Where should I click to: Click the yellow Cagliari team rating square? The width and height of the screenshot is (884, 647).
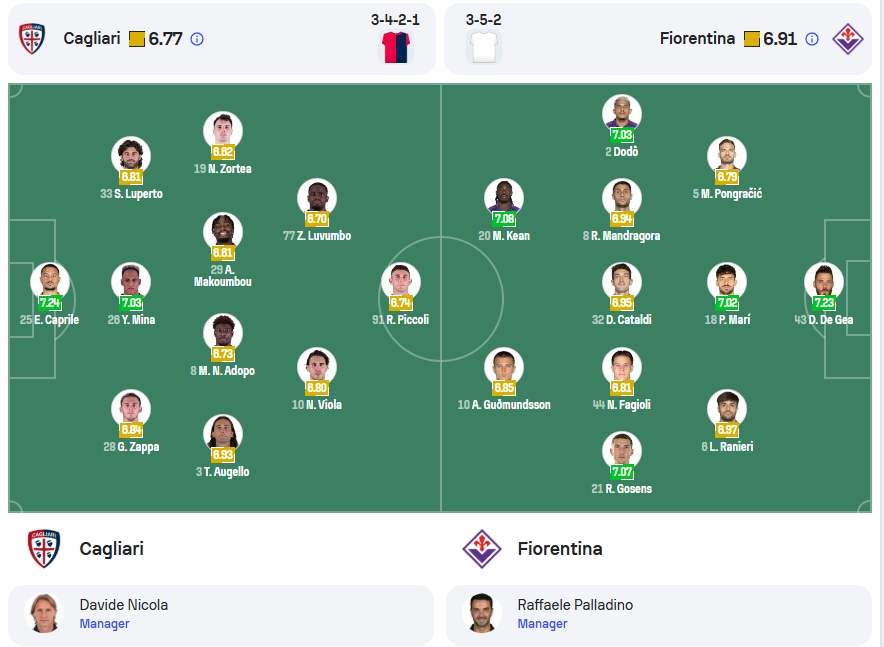tap(137, 39)
